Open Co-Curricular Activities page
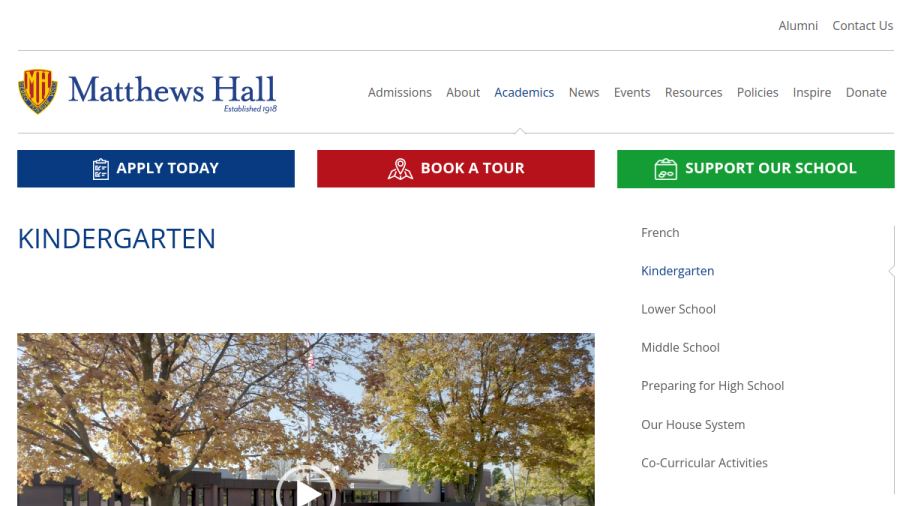Image resolution: width=900 pixels, height=506 pixels. point(704,462)
